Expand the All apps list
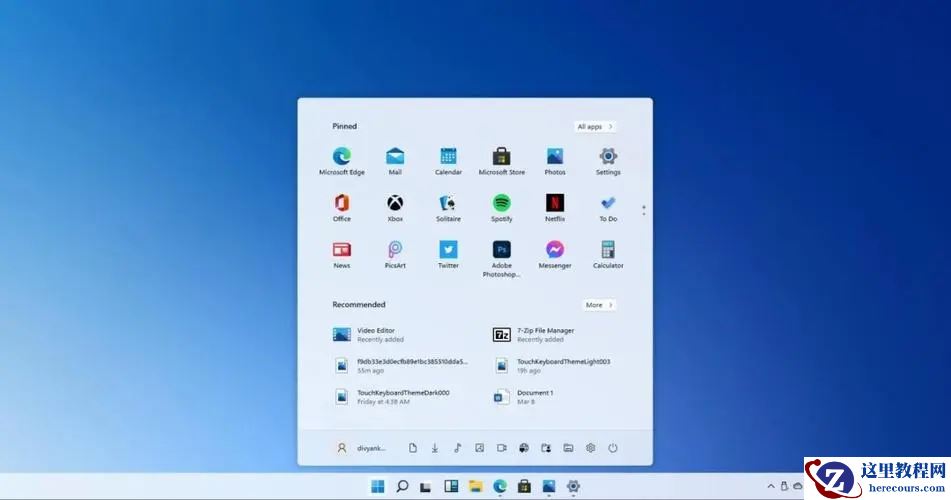The height and width of the screenshot is (500, 951). point(595,127)
